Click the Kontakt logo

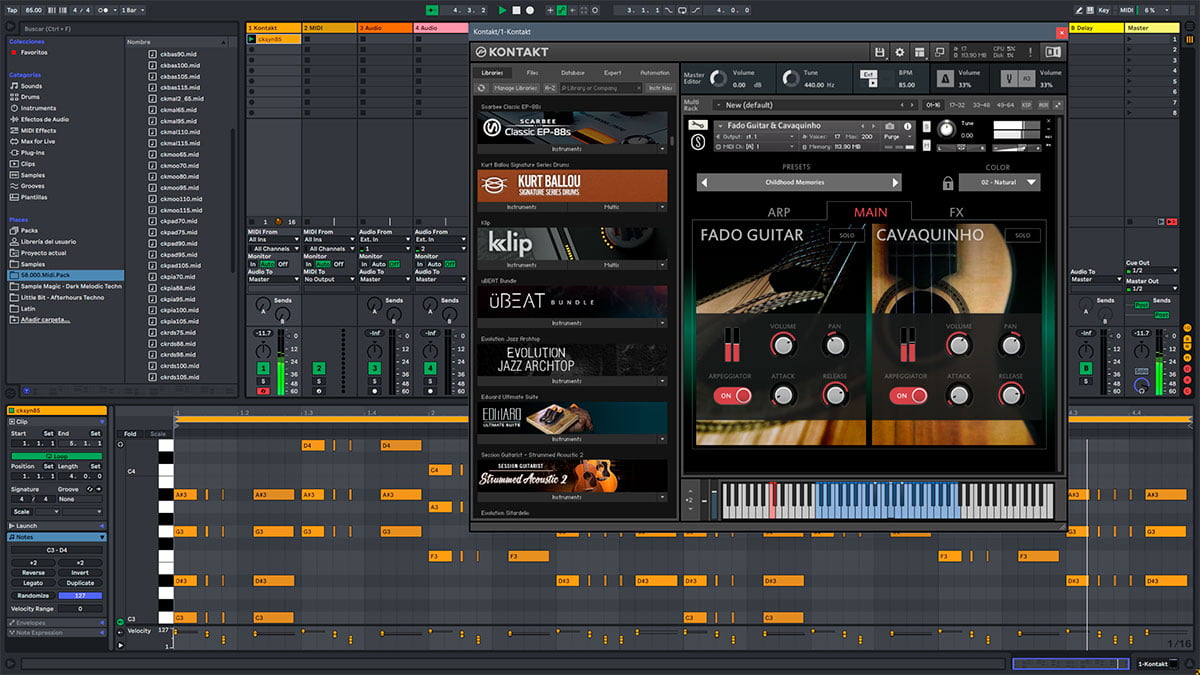click(513, 52)
